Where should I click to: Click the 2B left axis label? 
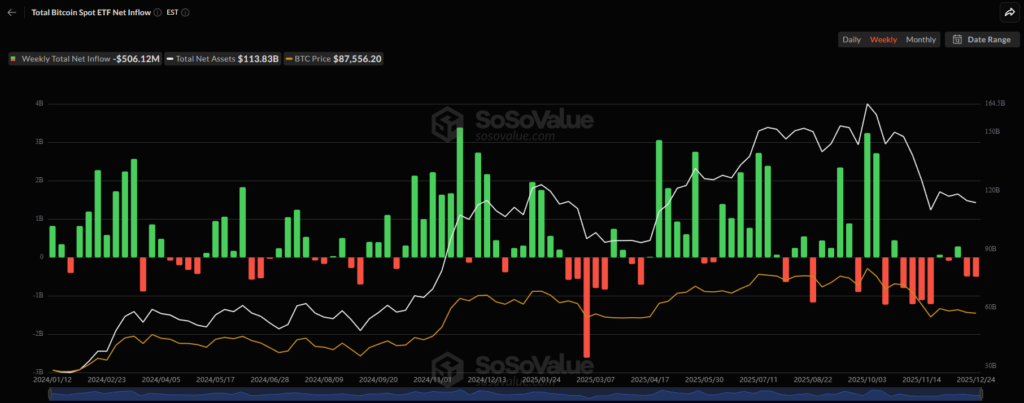(39, 180)
